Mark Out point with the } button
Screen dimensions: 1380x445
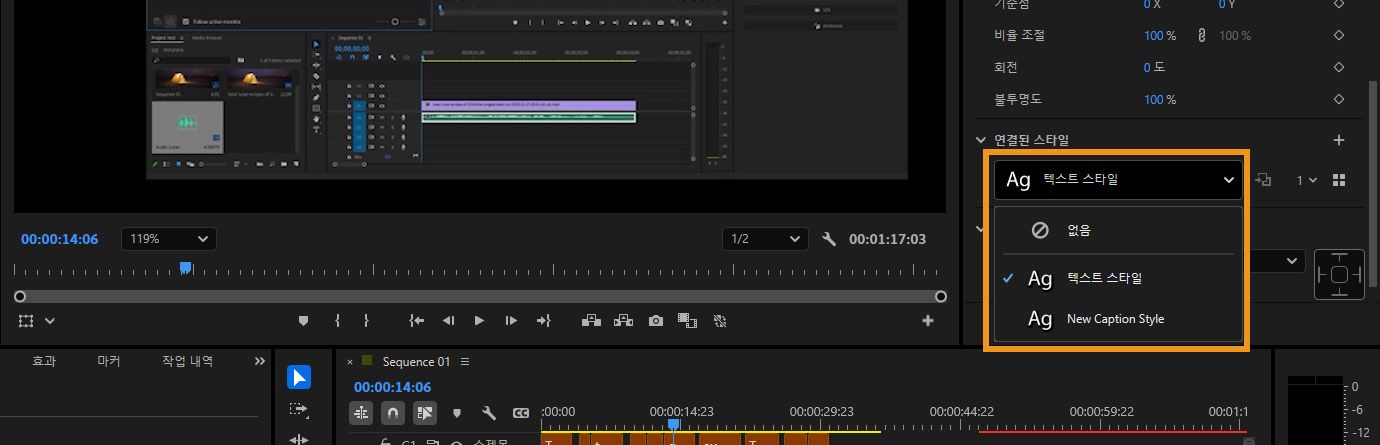[x=366, y=321]
